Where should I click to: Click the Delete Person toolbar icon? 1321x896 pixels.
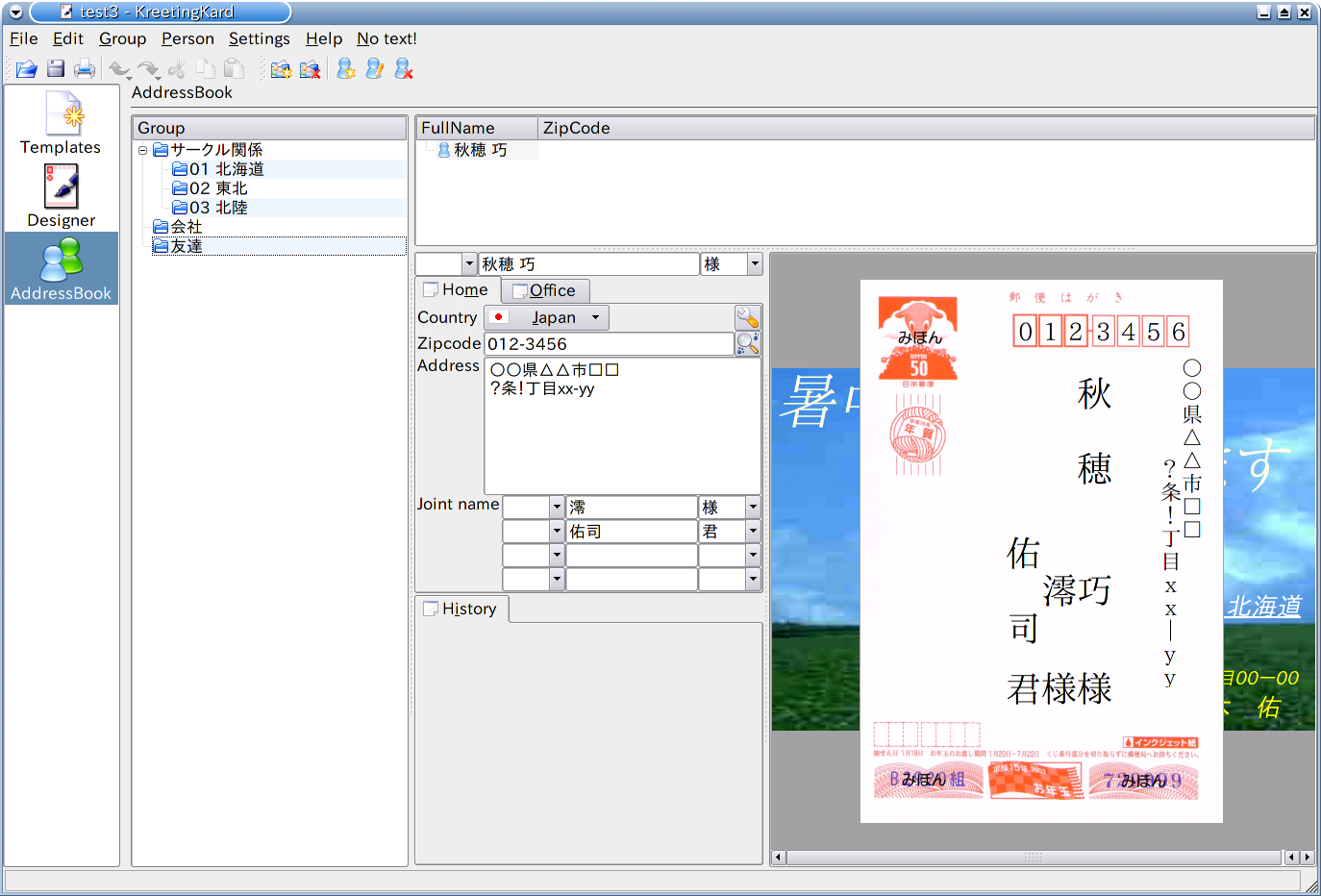pos(404,69)
